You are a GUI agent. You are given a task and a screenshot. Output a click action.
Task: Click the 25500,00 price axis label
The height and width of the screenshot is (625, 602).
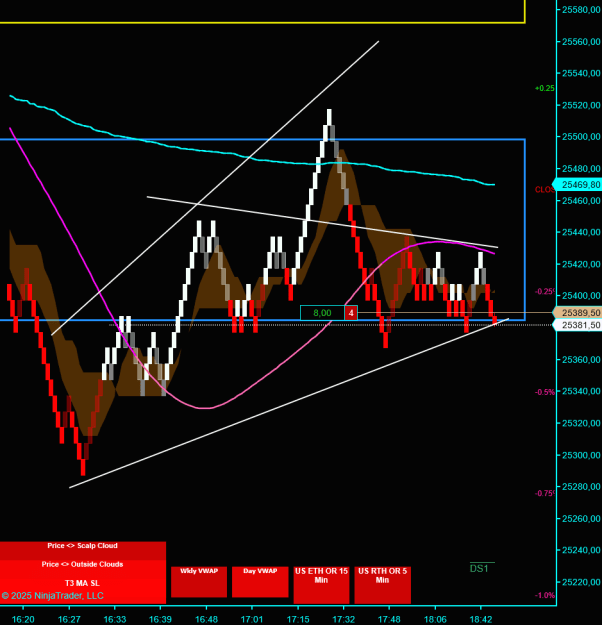pos(581,137)
